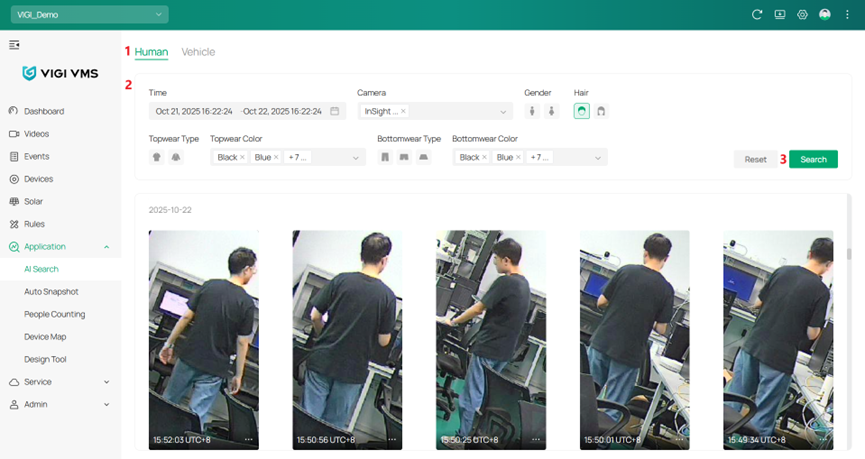Remove the Black tag from Bottomwear Color

[x=485, y=158]
